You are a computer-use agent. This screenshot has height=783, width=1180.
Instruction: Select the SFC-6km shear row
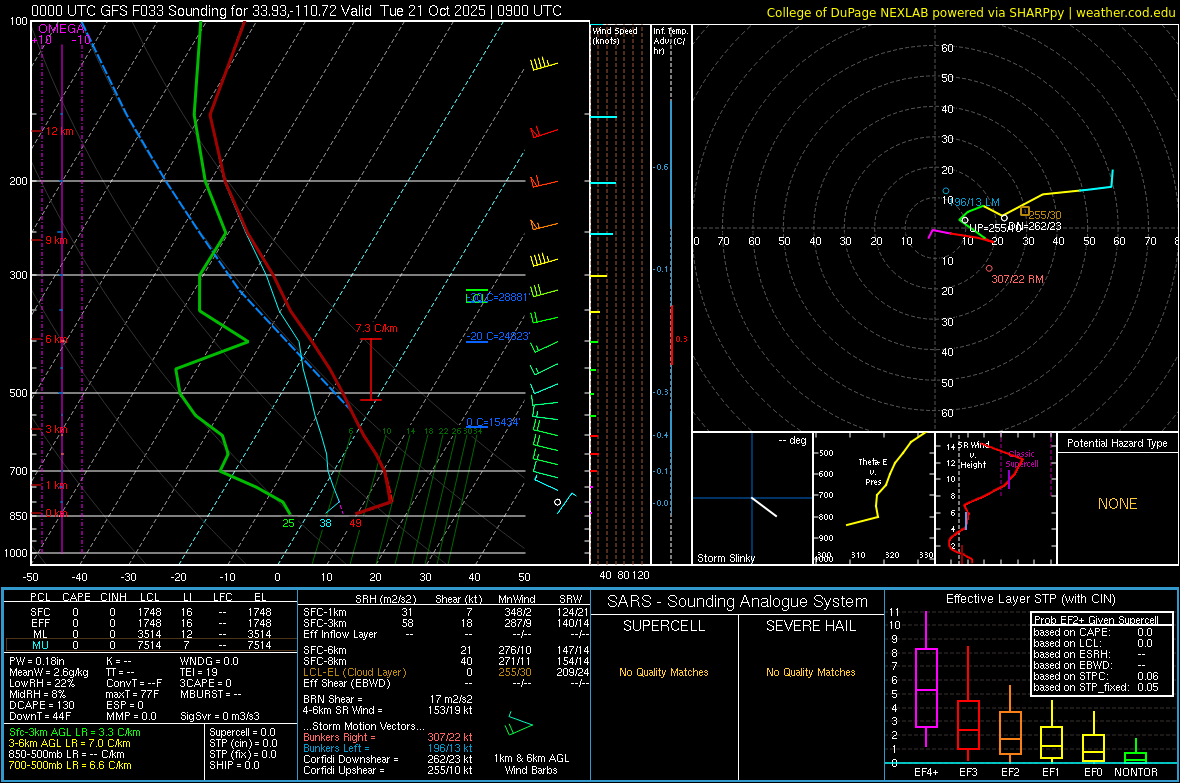click(446, 650)
